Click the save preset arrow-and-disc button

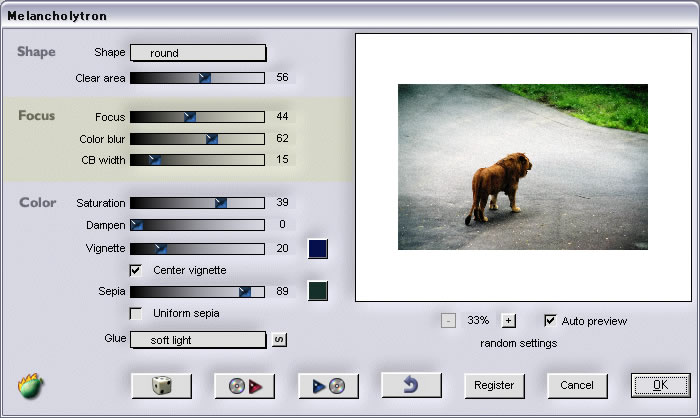tap(328, 385)
